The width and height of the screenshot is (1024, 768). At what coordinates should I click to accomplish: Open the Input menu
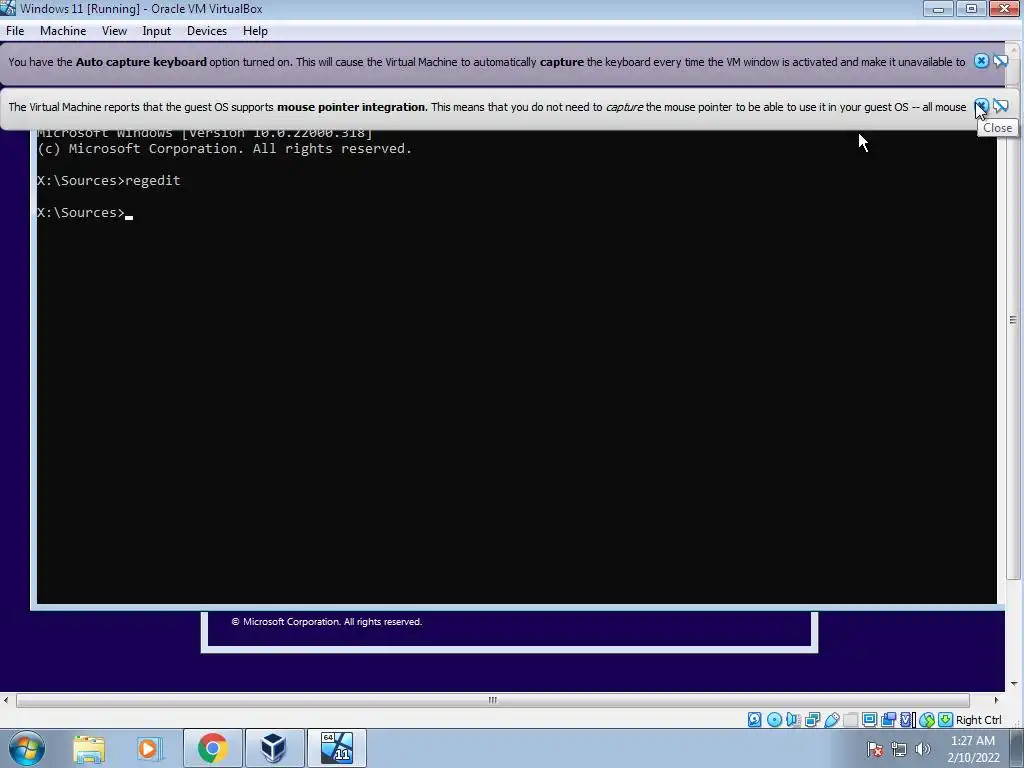[x=156, y=31]
